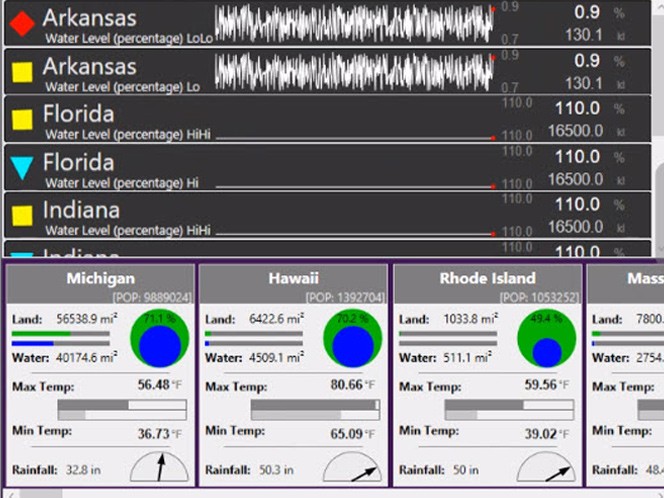The width and height of the screenshot is (664, 498).
Task: Click Michigan's land-water pie chart
Action: 159,340
